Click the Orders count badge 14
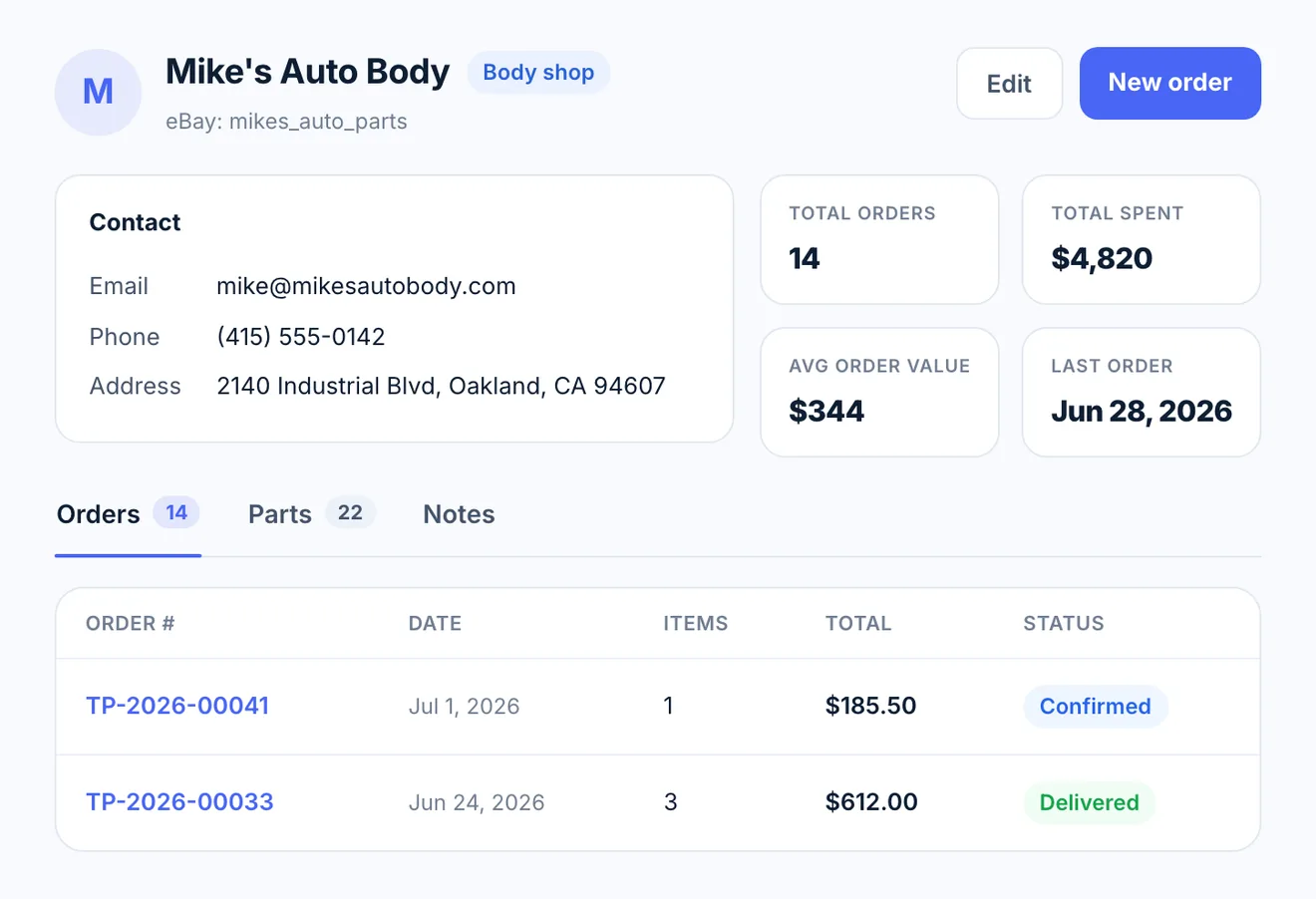This screenshot has height=899, width=1316. pos(176,512)
